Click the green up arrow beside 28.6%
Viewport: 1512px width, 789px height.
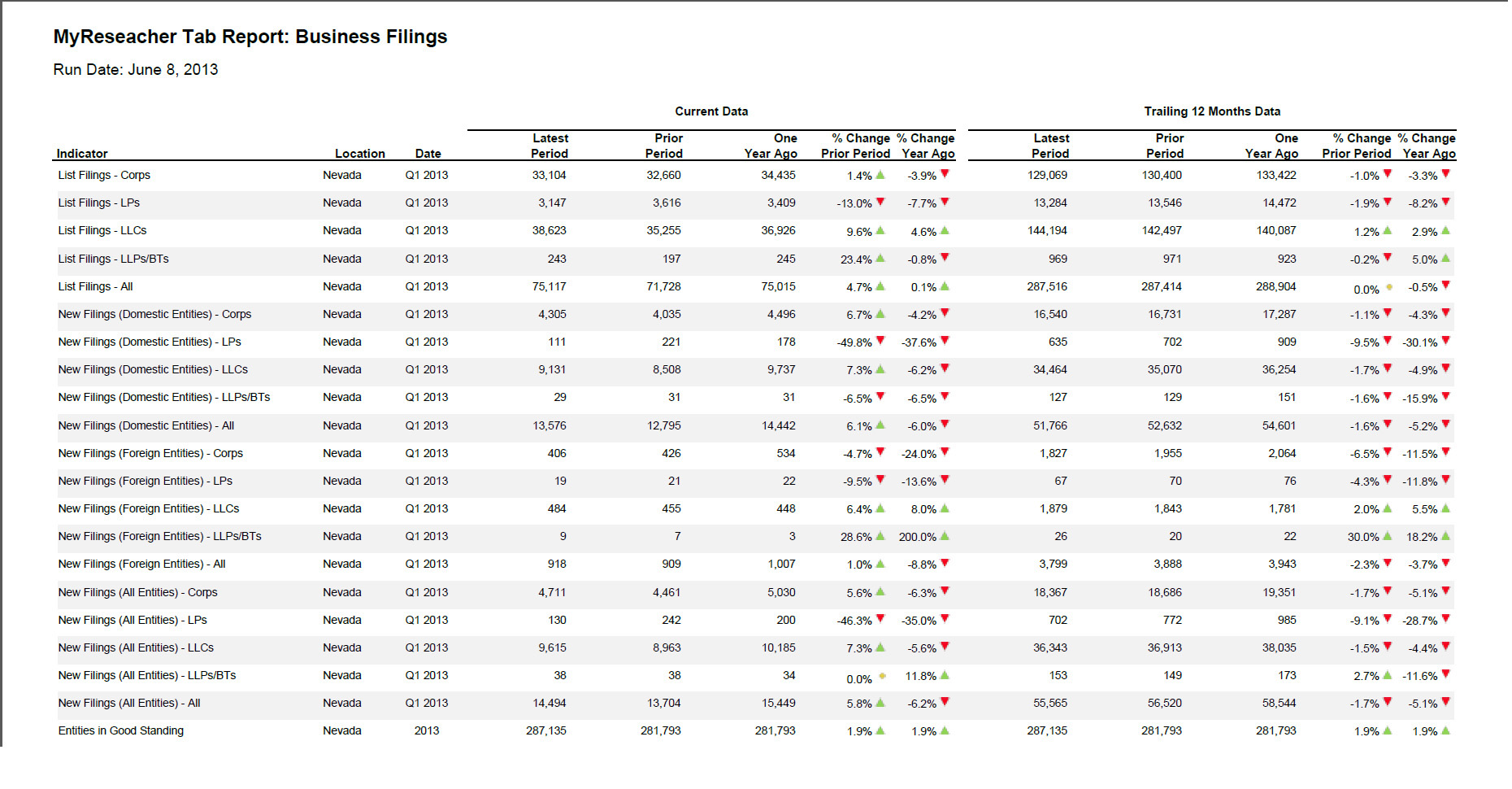(x=880, y=536)
